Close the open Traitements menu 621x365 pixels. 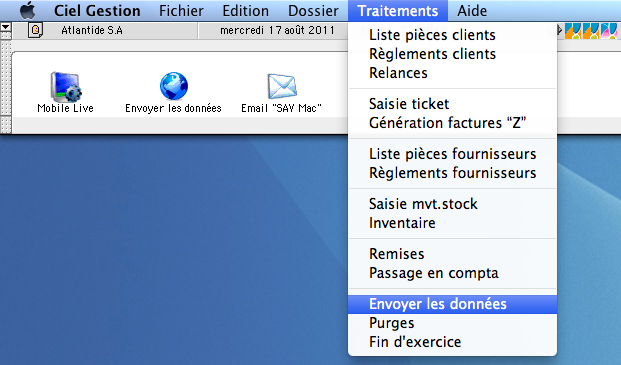tap(398, 11)
